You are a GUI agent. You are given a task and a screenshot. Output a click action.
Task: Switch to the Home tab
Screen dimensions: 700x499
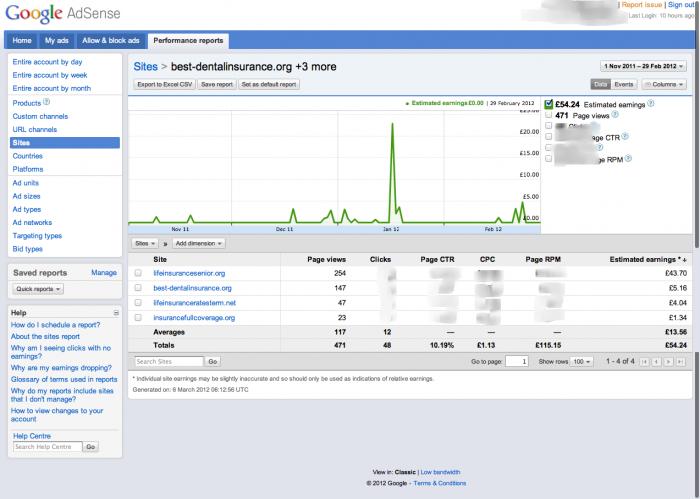click(22, 41)
